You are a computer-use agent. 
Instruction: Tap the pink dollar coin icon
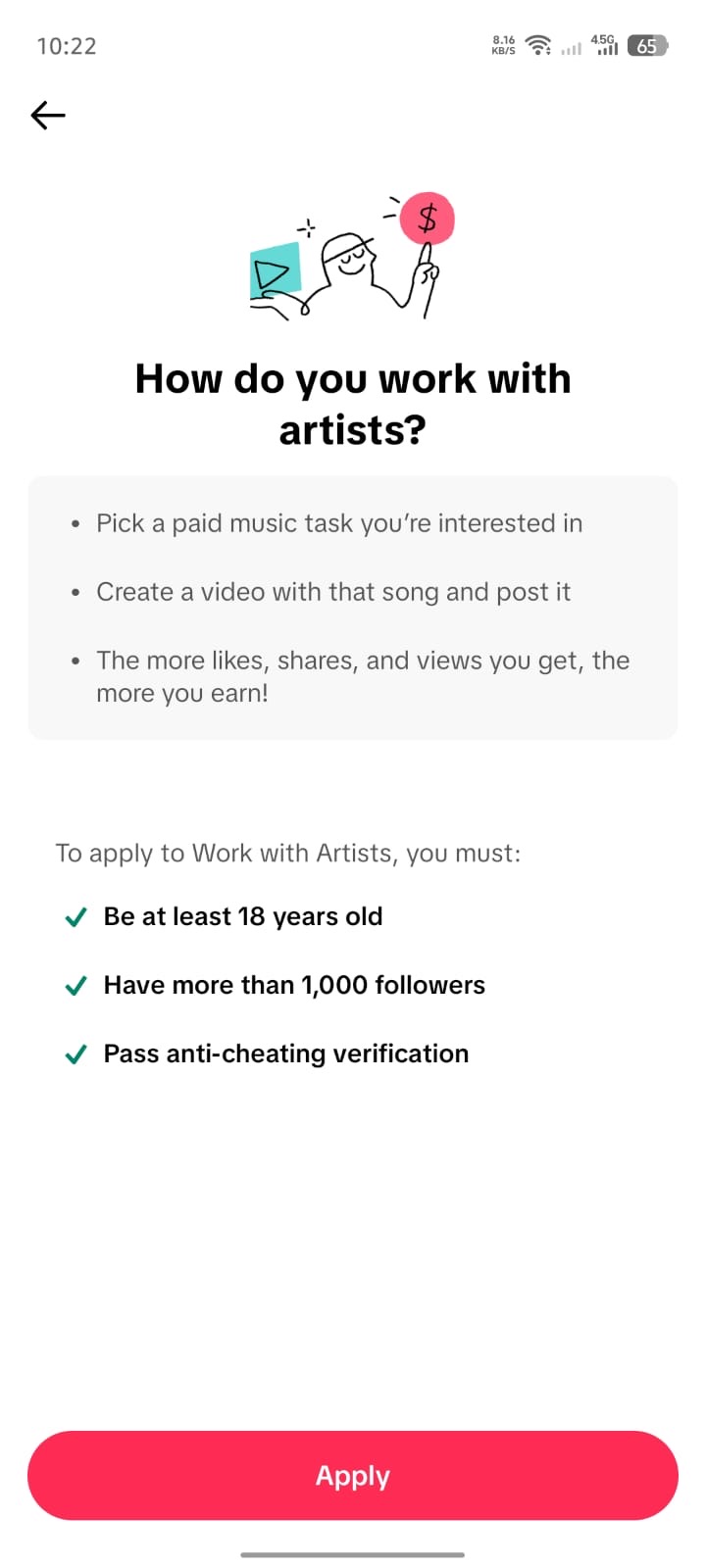tap(428, 218)
